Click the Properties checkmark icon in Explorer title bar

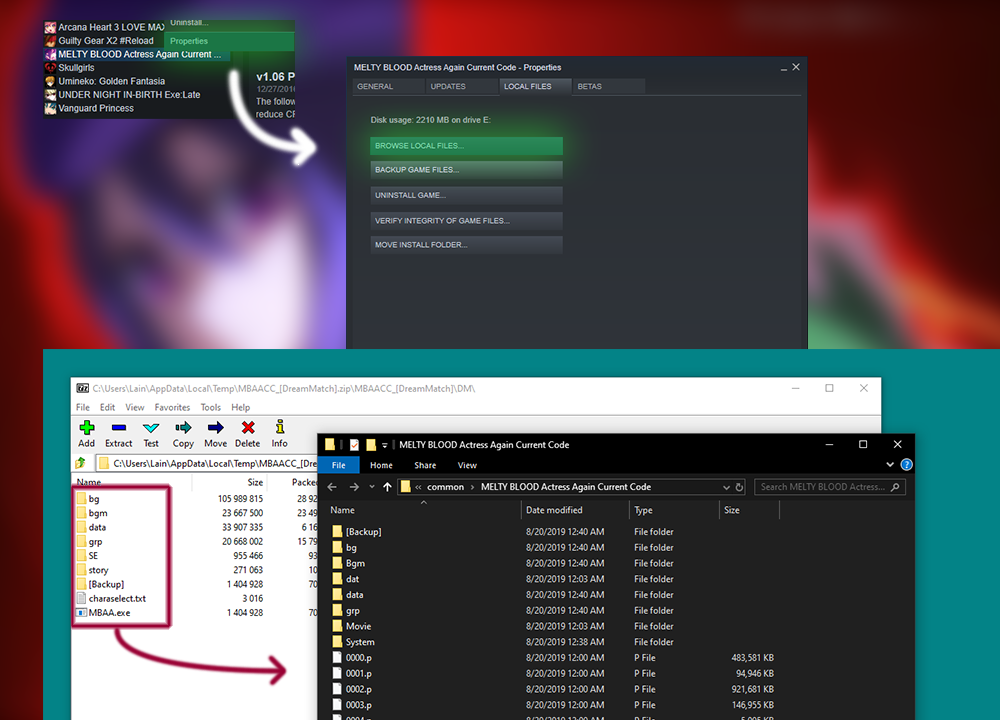coord(354,444)
